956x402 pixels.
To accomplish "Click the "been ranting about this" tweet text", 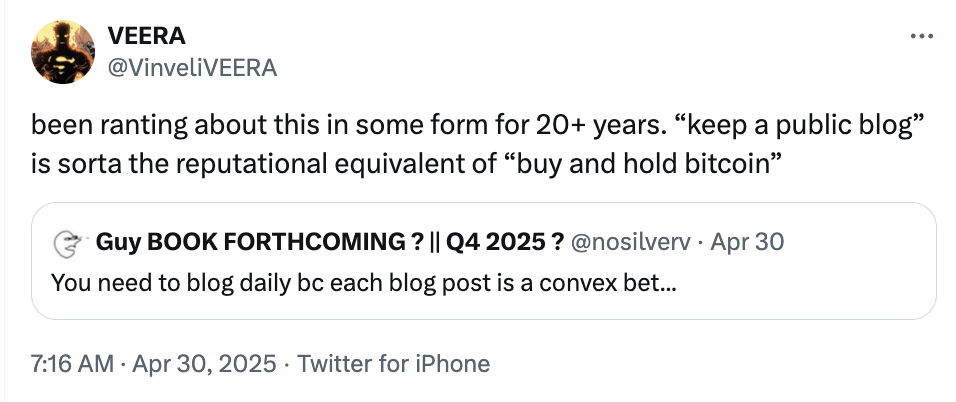I will [142, 127].
